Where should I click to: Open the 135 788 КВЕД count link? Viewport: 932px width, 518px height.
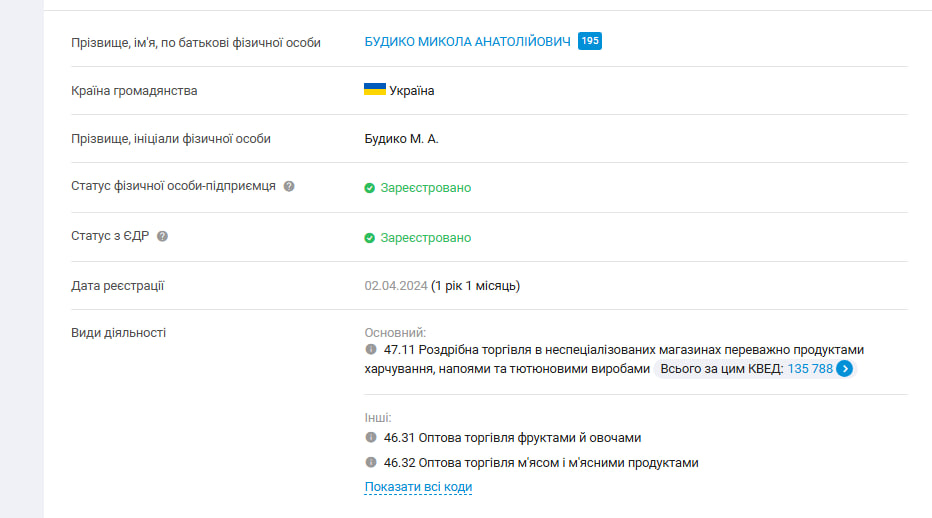coord(810,369)
